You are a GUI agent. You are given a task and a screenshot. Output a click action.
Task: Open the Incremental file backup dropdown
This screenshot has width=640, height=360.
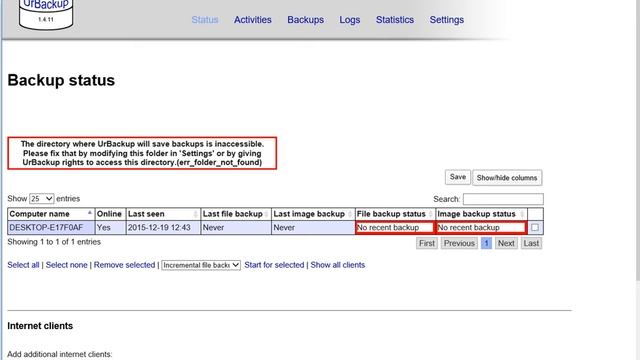coord(201,265)
